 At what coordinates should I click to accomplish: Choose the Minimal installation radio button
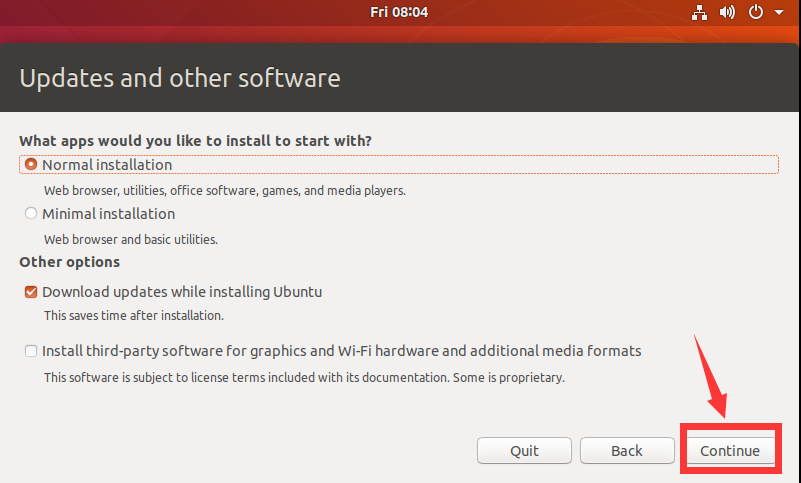point(31,214)
